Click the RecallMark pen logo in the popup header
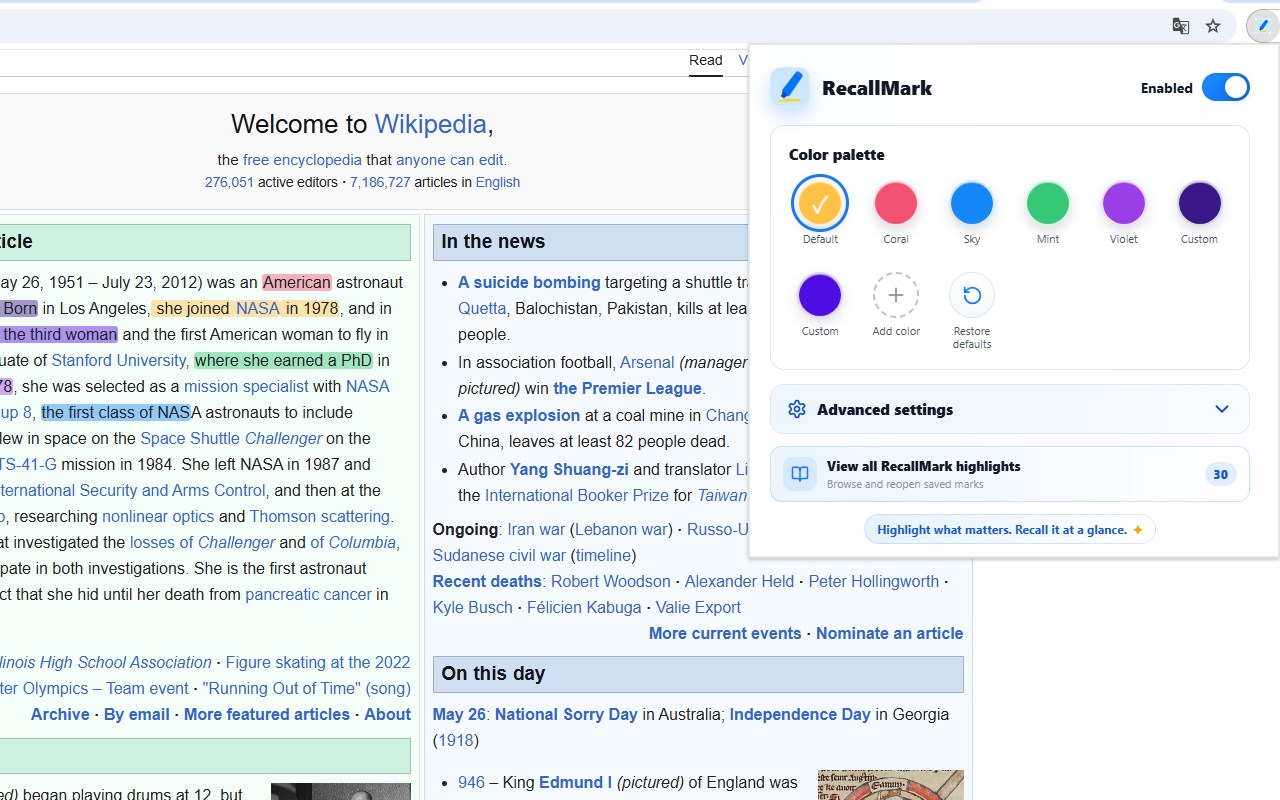 click(790, 87)
